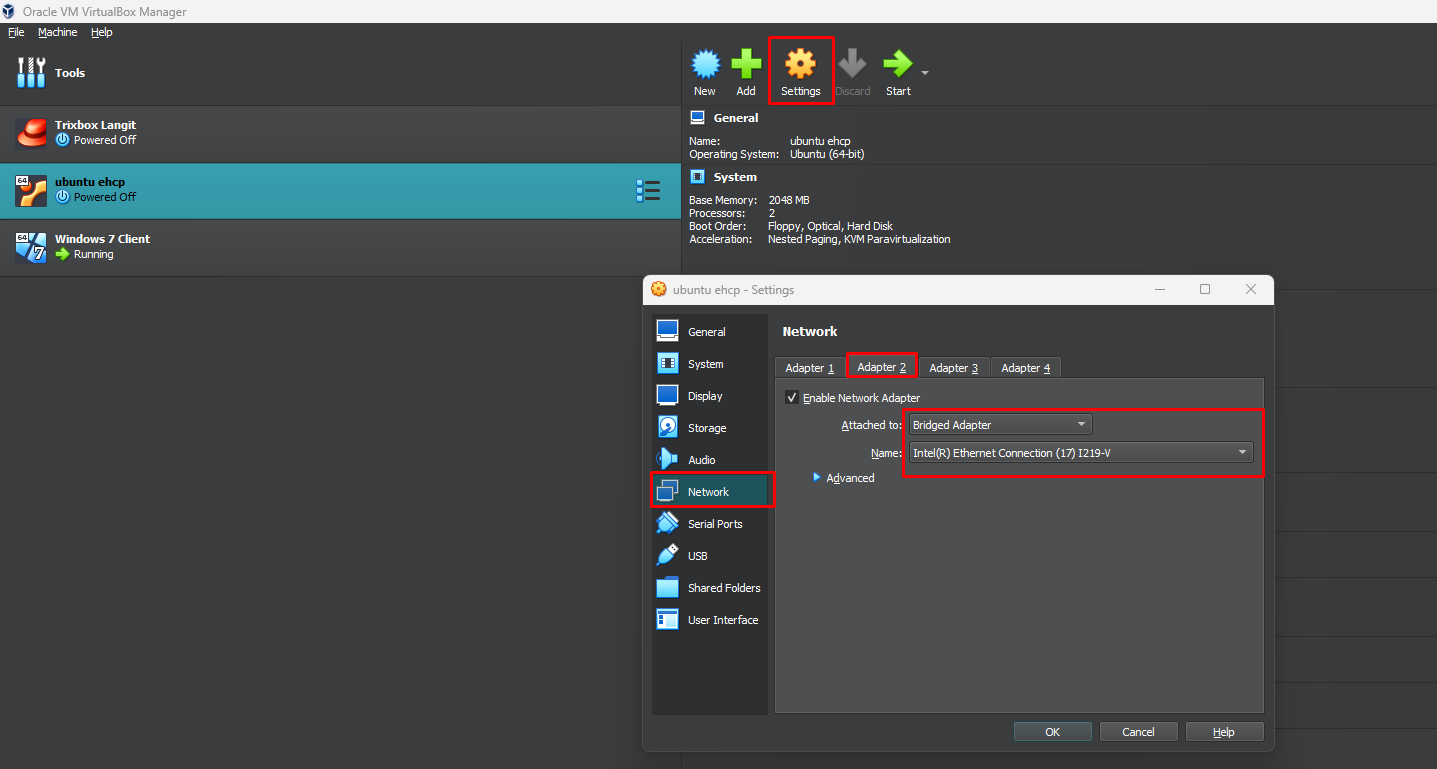1437x769 pixels.
Task: Click OK in Settings dialog
Action: click(1053, 732)
